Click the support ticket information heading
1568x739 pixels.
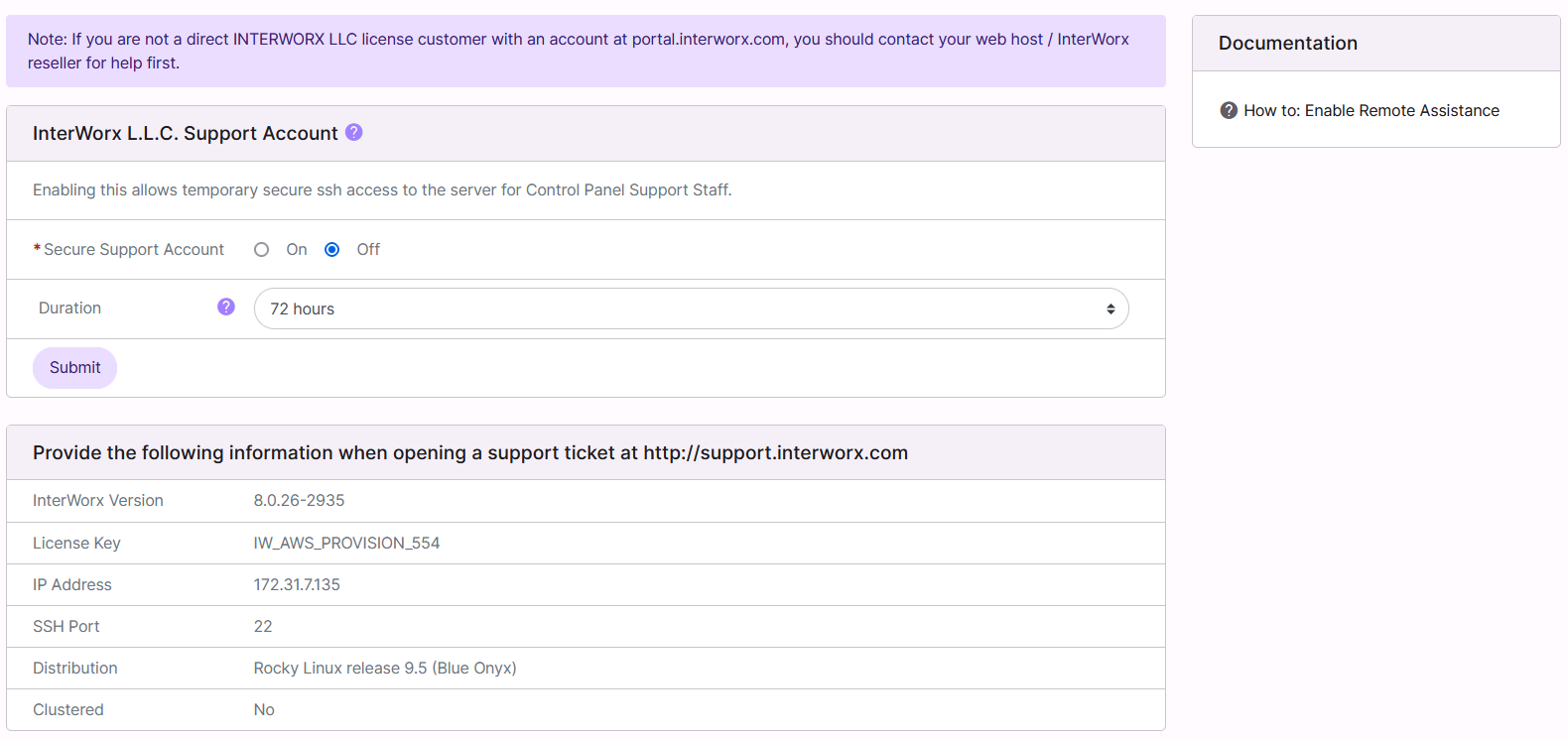point(469,453)
